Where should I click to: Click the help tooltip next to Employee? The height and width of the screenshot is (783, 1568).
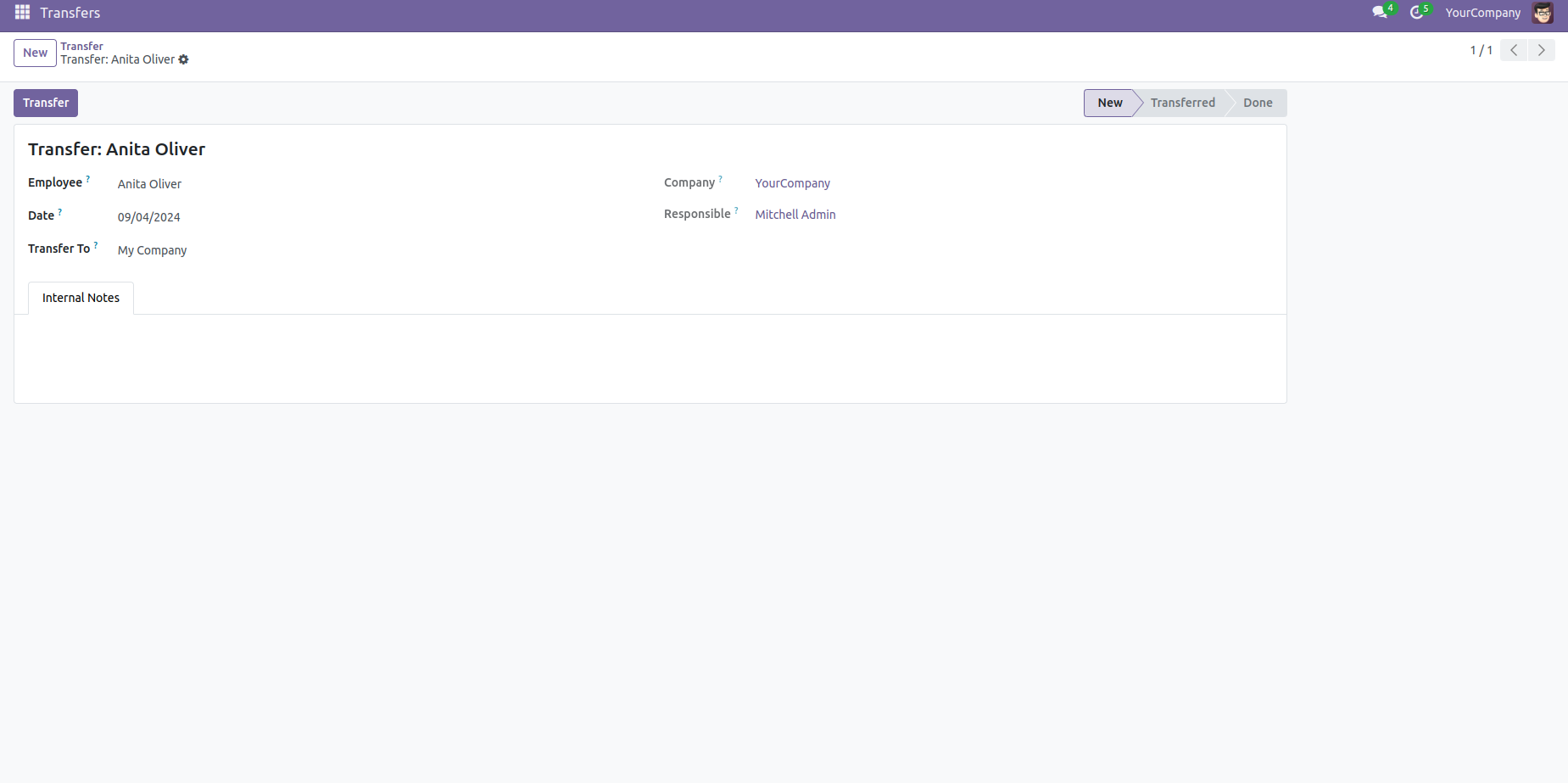88,179
